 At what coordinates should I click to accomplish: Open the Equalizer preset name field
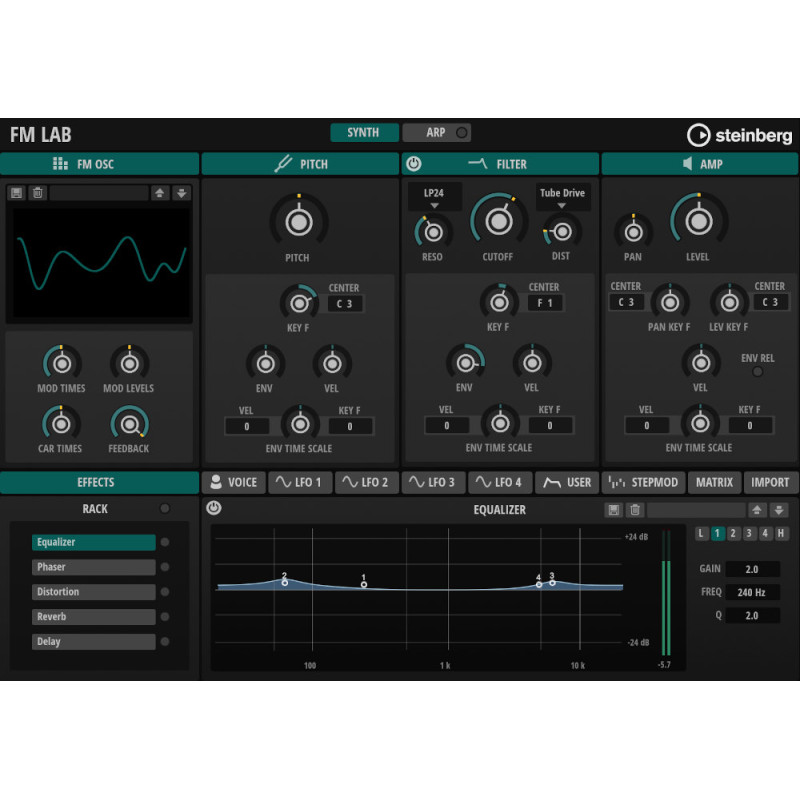(x=696, y=510)
